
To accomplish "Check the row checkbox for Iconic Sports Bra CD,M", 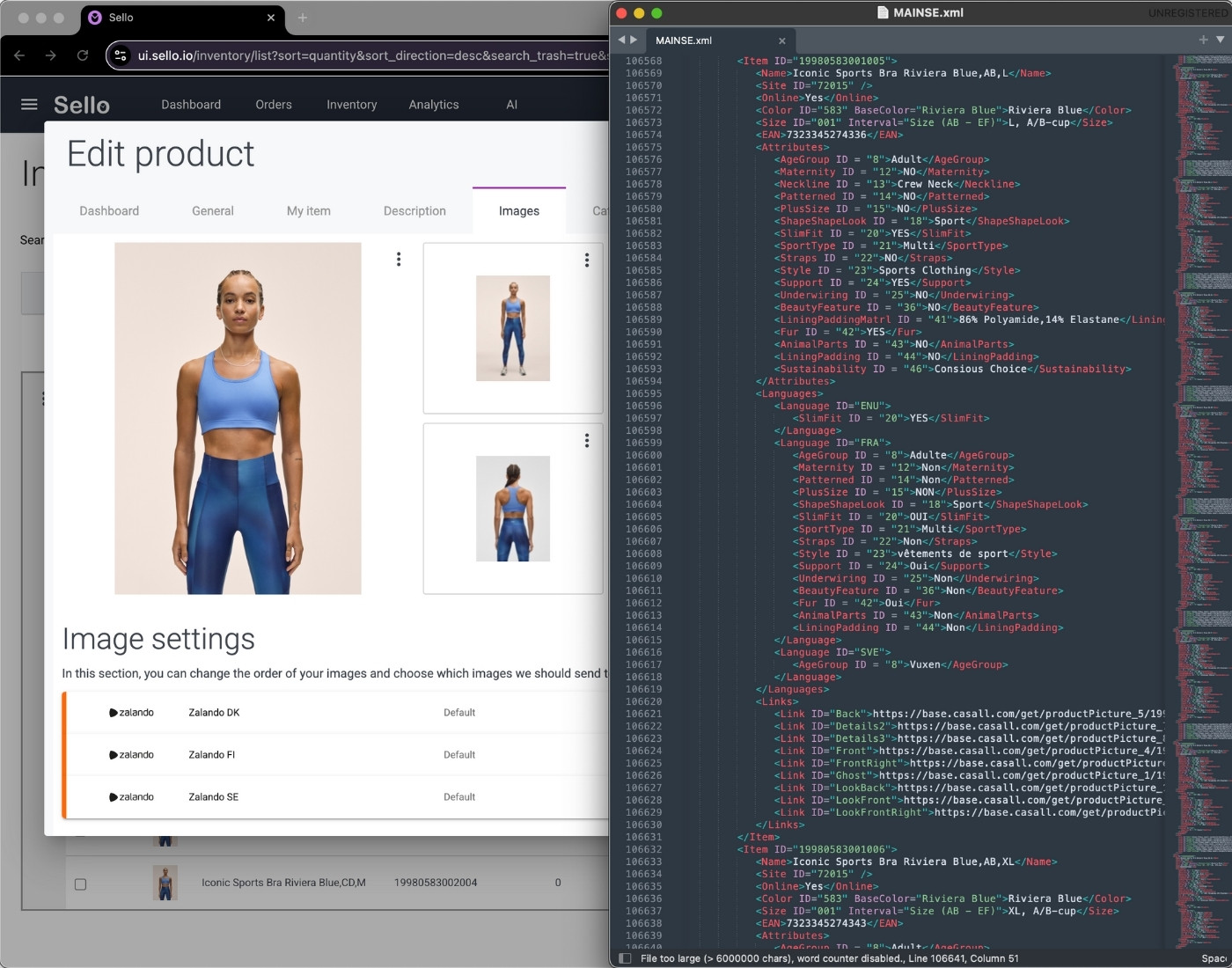I will pos(80,883).
